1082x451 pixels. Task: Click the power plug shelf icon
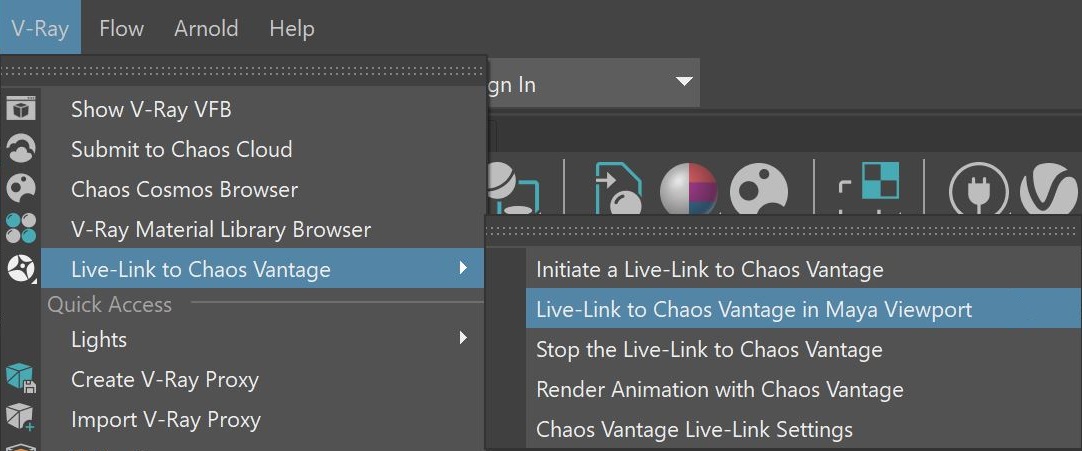(978, 190)
